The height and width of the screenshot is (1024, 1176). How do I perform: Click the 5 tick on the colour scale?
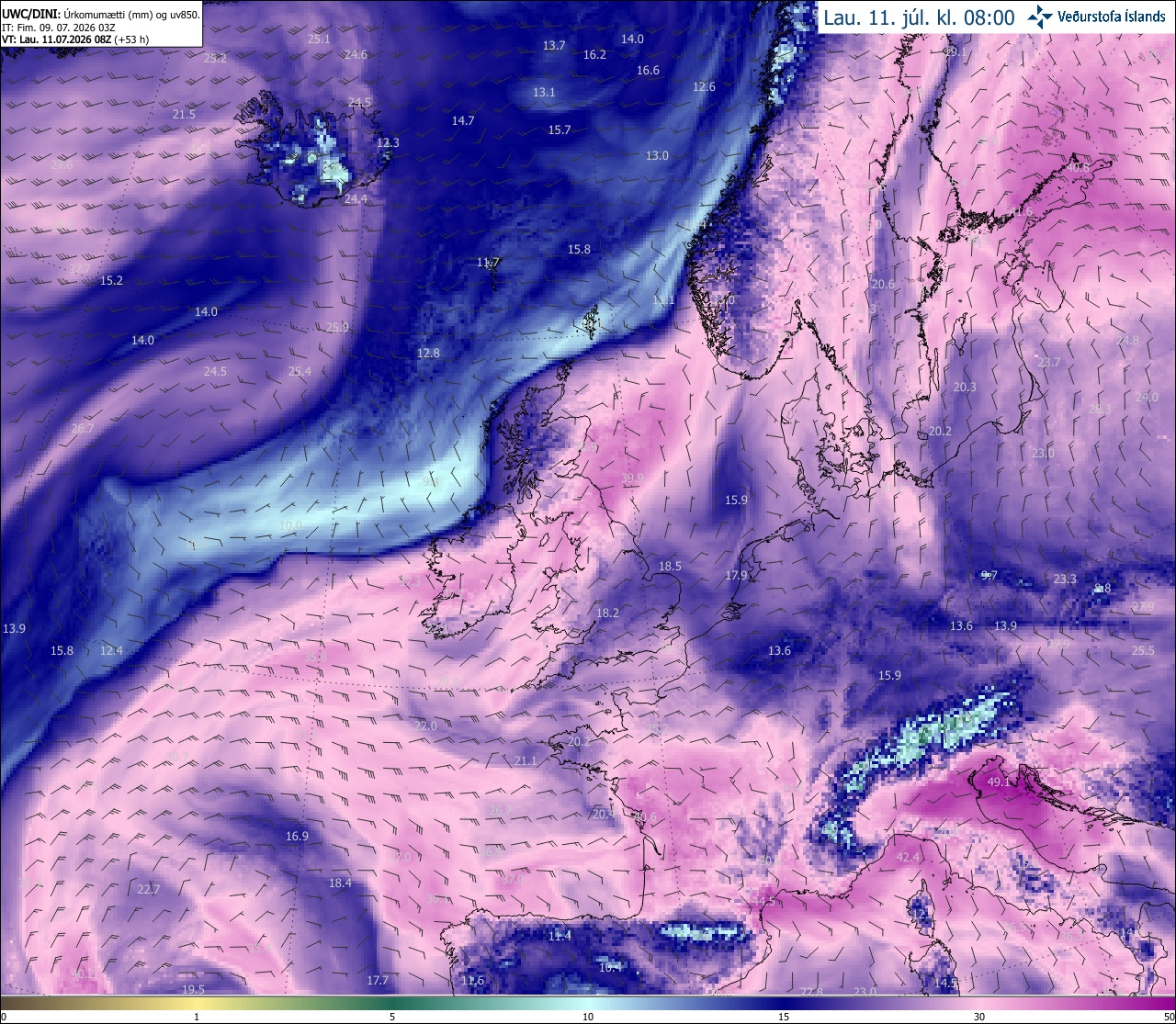point(392,1017)
